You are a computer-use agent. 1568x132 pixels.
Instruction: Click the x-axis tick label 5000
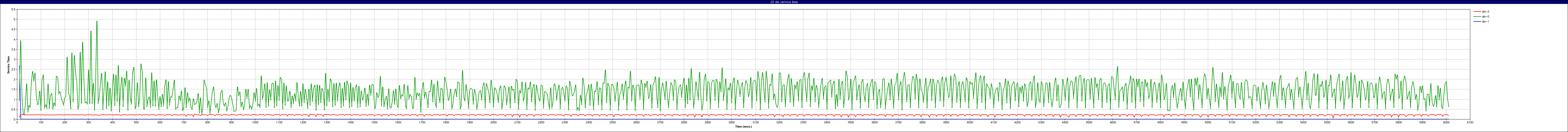tap(1208, 122)
